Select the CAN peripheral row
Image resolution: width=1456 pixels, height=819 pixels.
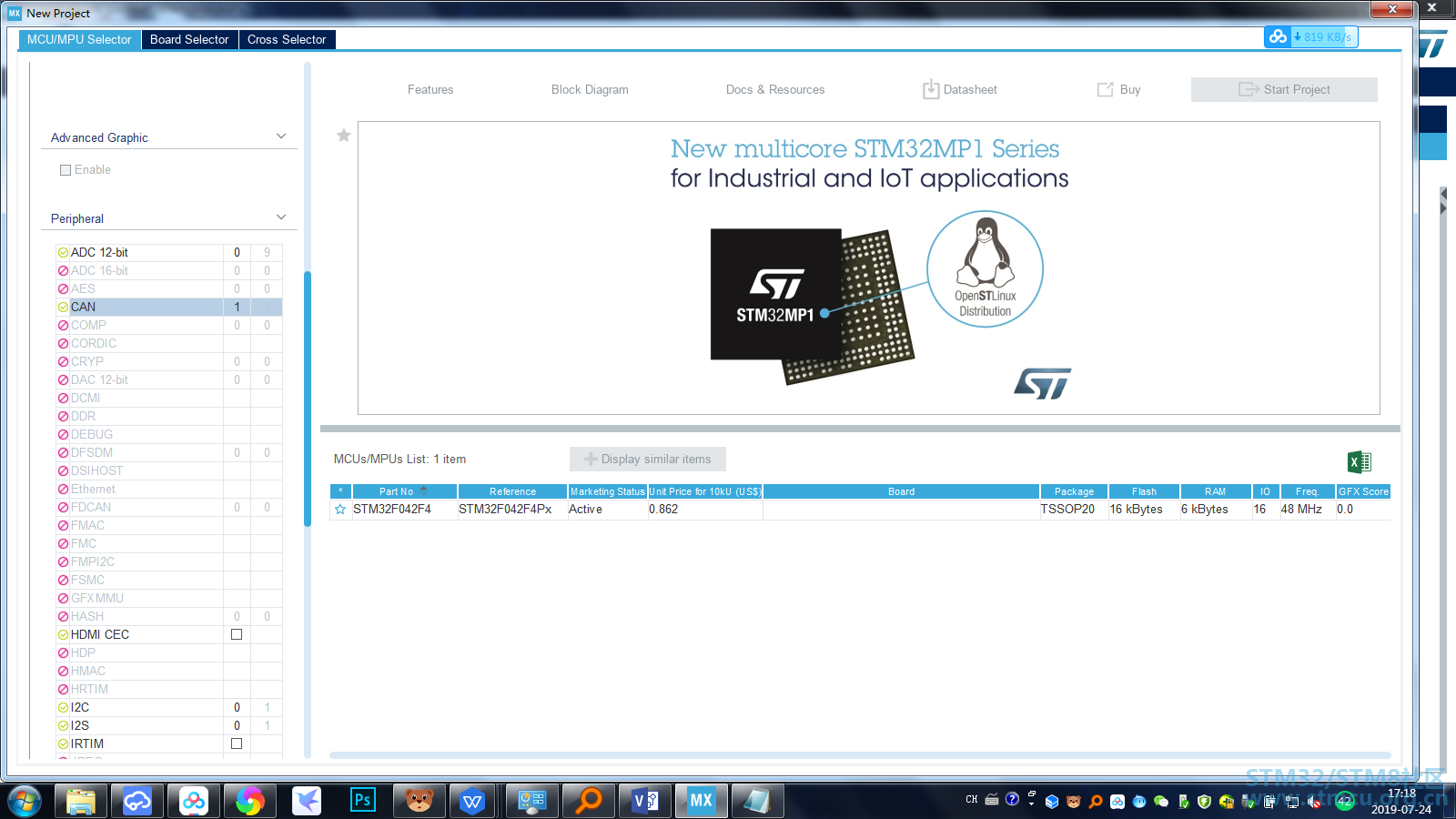[x=169, y=307]
